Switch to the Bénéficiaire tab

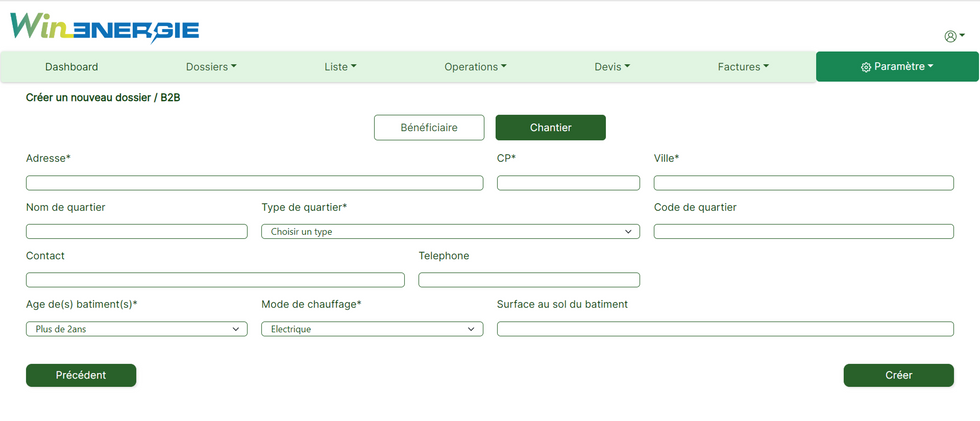click(429, 128)
